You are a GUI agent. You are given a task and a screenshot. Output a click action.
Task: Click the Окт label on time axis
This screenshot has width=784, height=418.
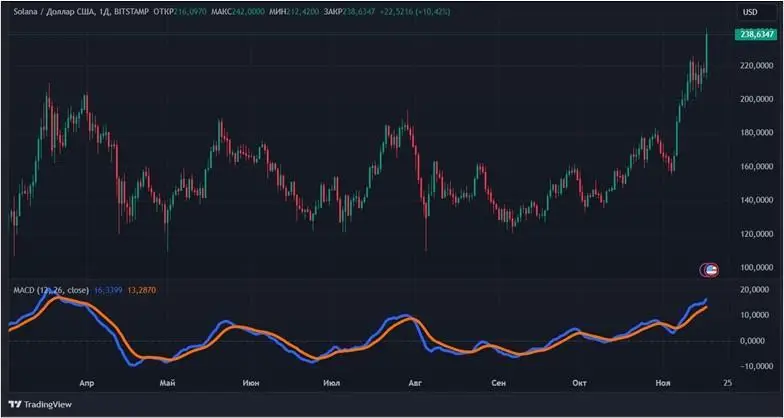(579, 382)
